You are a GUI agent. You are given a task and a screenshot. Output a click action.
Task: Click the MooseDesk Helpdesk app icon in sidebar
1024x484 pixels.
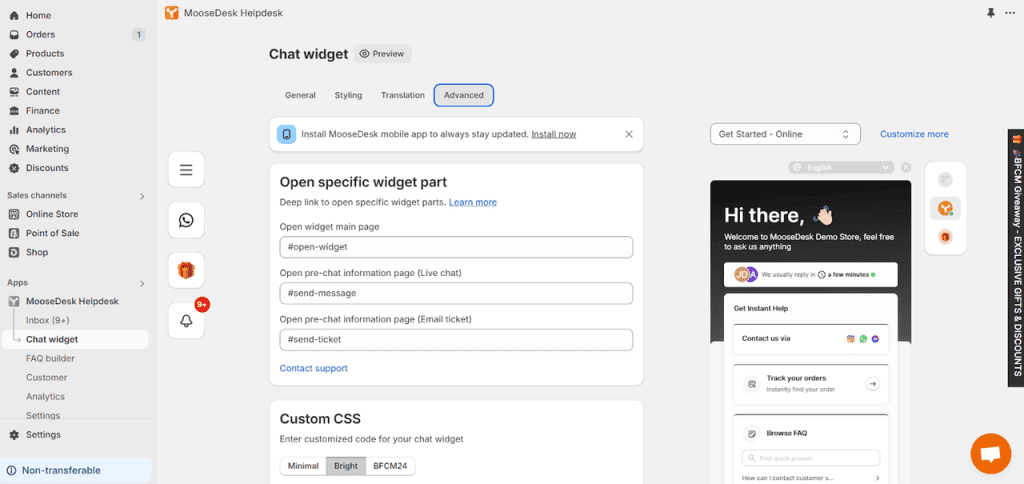(14, 301)
